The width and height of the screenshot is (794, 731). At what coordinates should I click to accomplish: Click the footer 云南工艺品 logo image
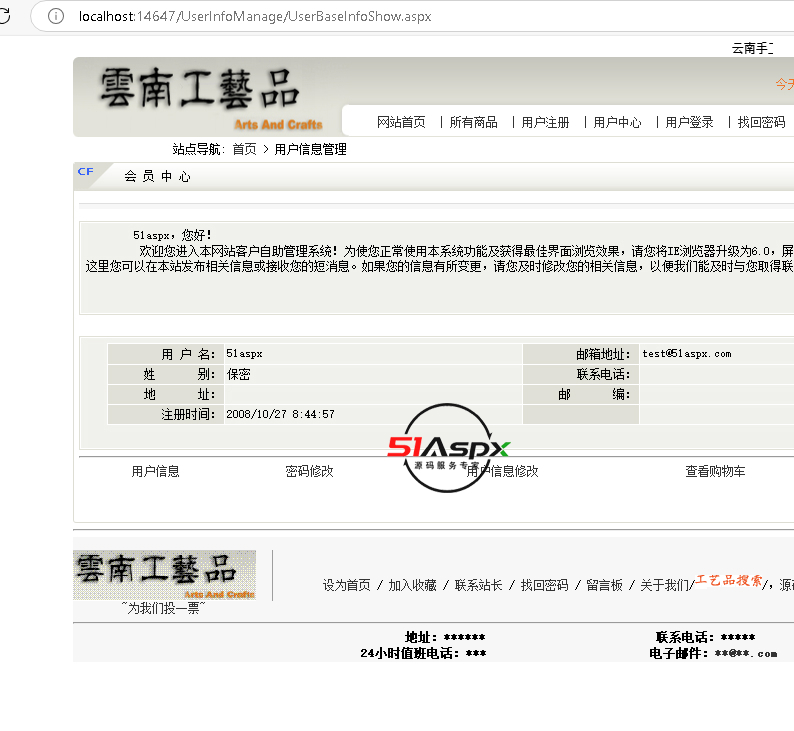[164, 575]
